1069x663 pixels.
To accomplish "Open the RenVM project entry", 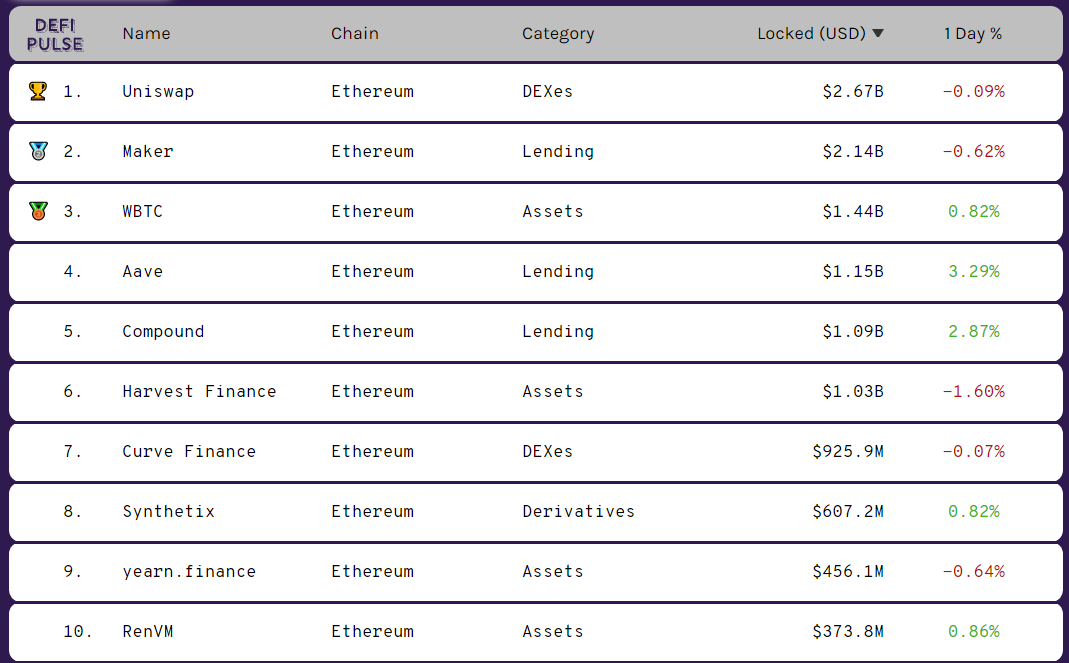I will 148,632.
